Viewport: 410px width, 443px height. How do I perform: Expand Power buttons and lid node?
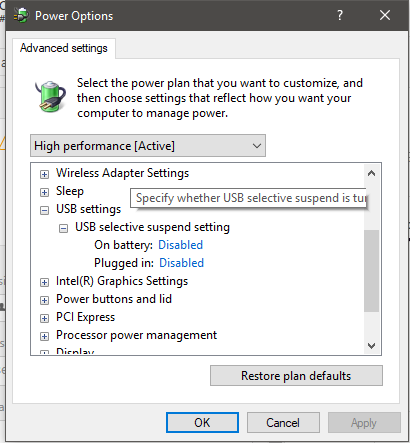44,300
